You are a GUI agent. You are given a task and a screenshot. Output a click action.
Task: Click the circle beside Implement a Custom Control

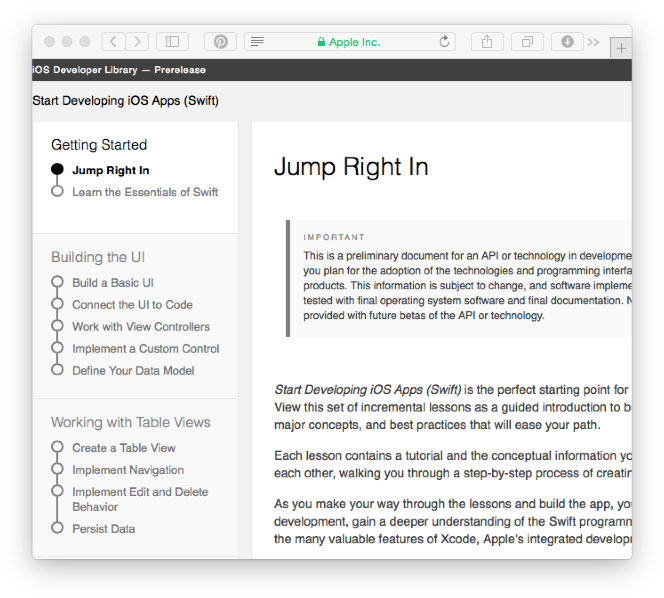coord(57,348)
